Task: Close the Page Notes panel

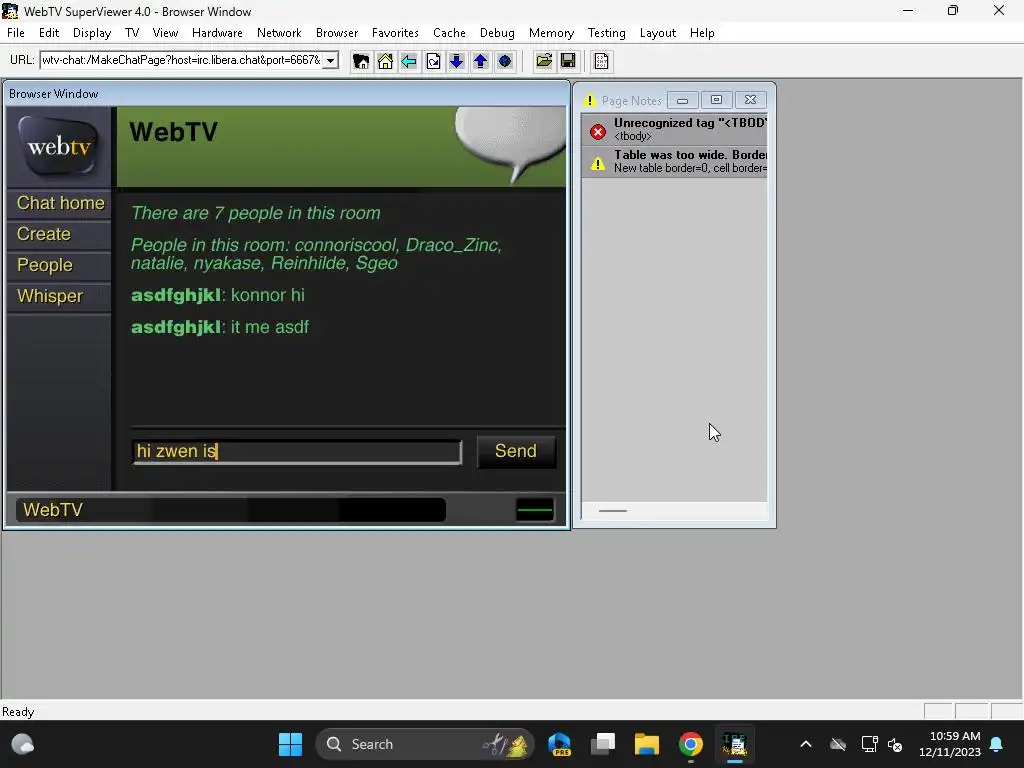Action: pyautogui.click(x=750, y=100)
